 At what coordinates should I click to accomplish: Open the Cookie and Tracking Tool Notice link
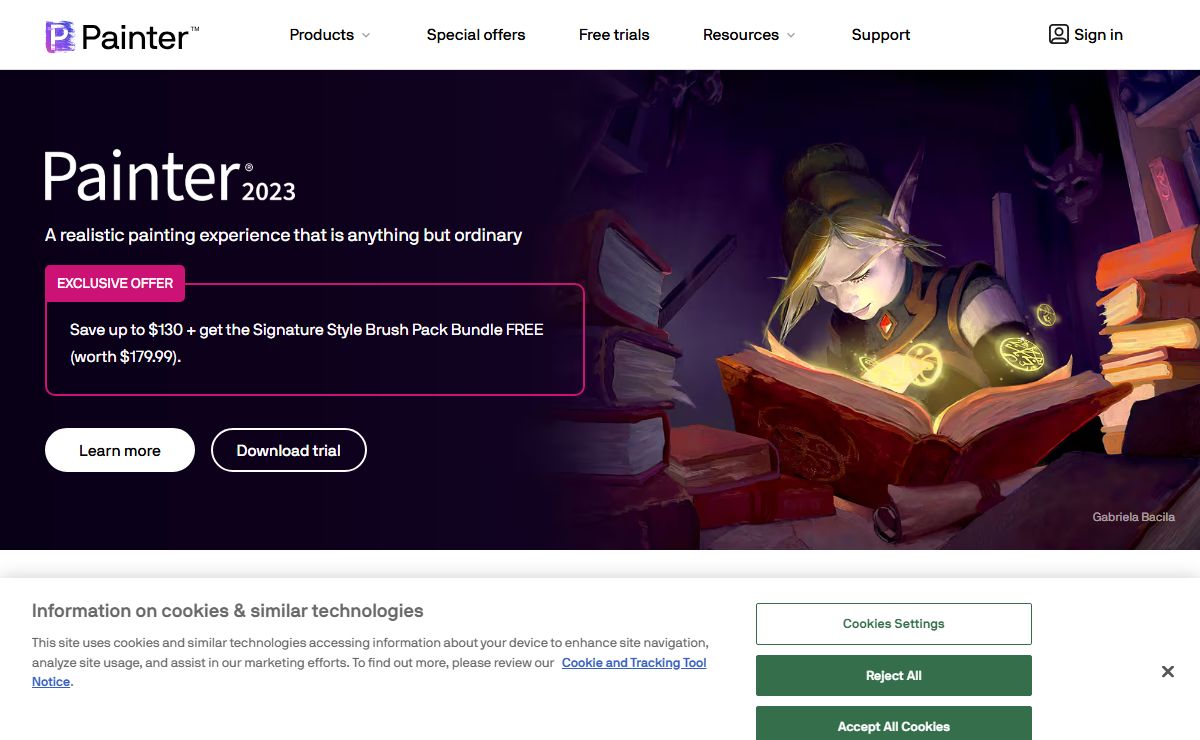tap(634, 663)
